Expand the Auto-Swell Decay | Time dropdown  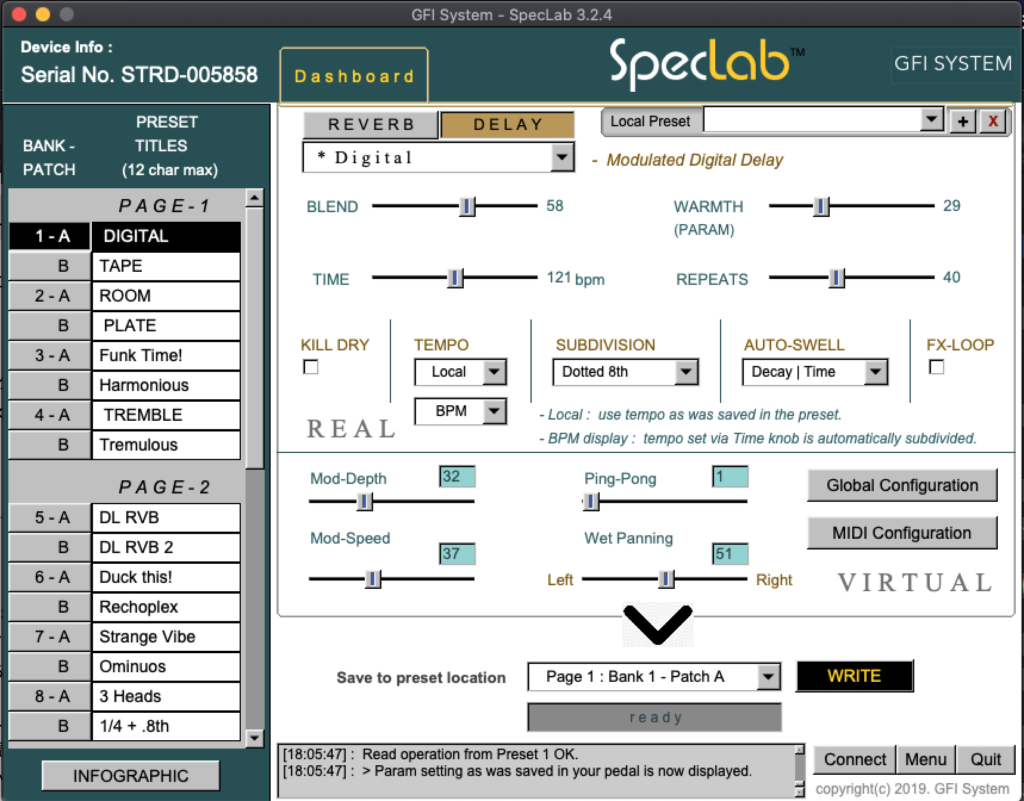(x=815, y=372)
